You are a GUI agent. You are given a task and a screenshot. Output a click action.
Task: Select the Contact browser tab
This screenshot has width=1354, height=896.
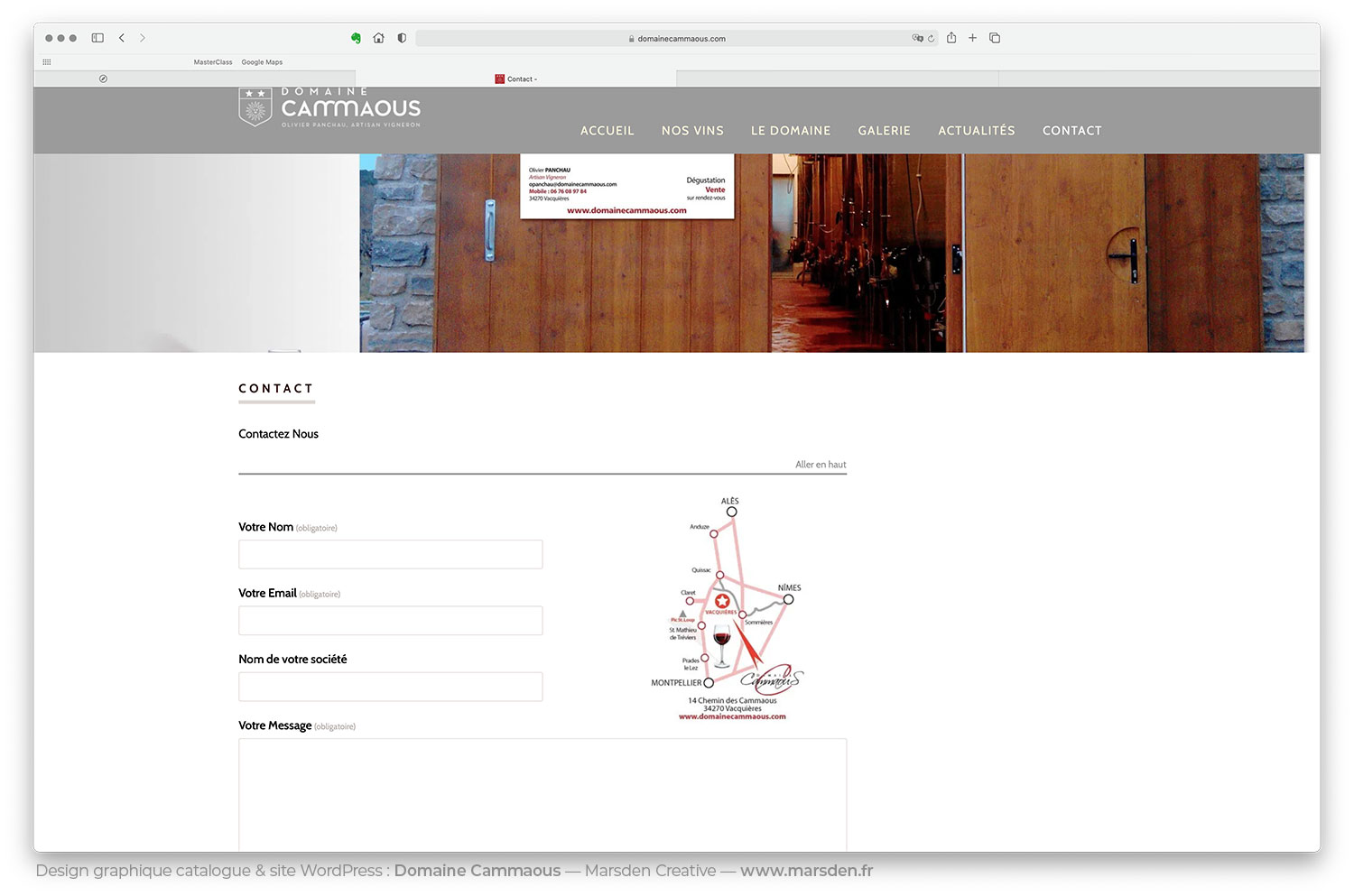tap(516, 79)
